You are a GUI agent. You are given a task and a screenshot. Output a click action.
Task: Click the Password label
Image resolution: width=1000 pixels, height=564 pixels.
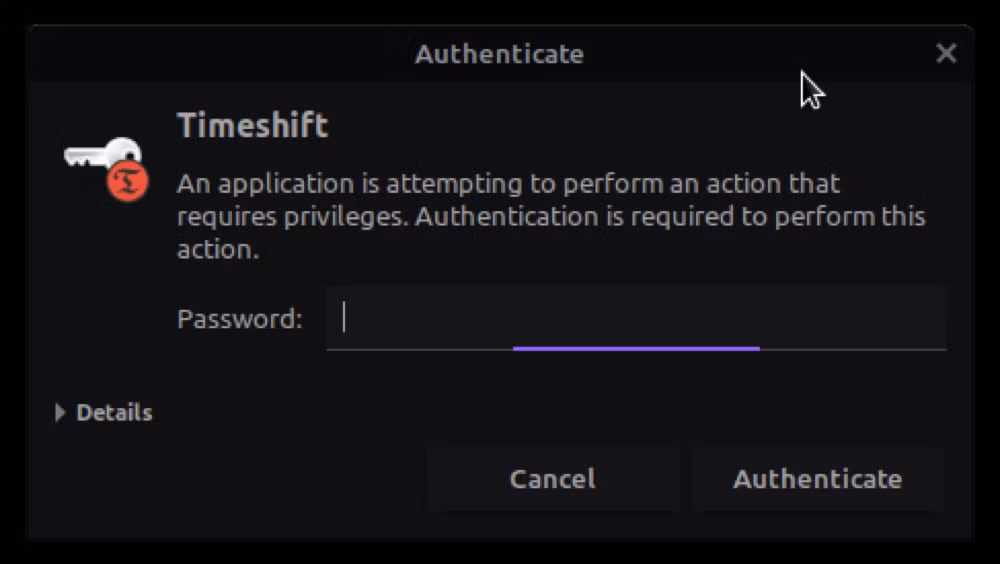pyautogui.click(x=239, y=319)
